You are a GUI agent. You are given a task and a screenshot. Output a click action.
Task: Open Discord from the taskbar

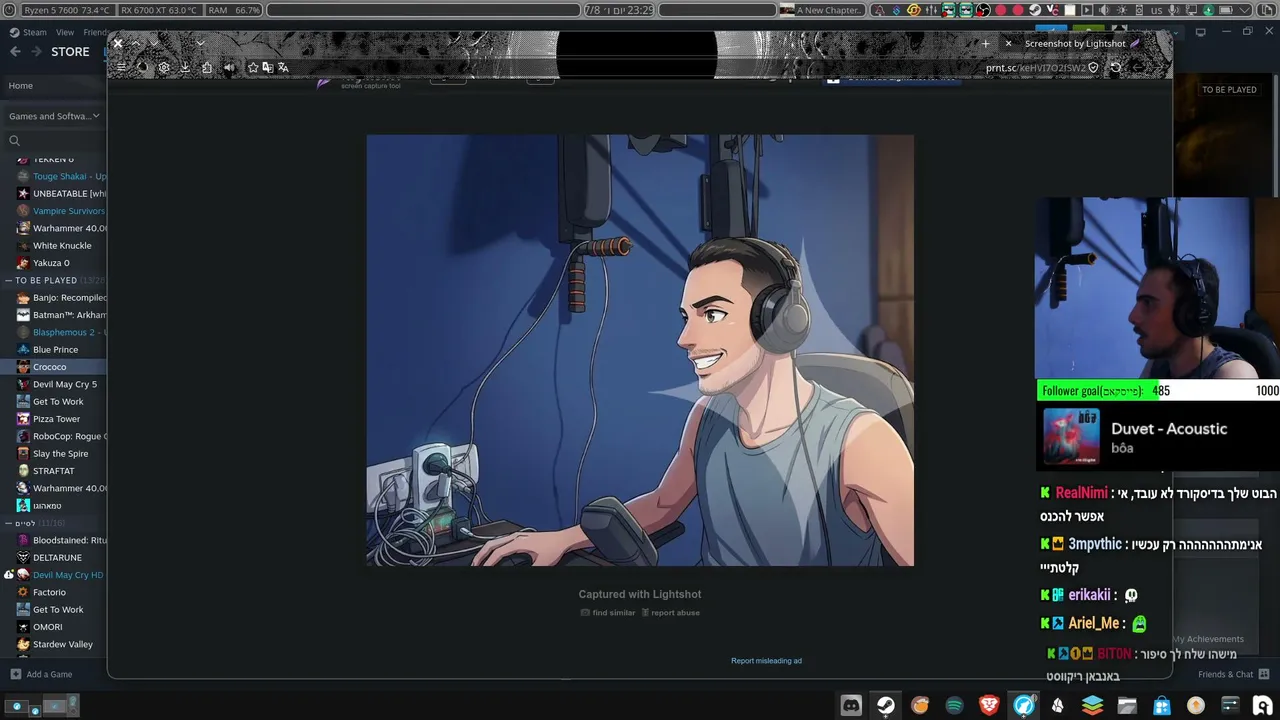851,705
